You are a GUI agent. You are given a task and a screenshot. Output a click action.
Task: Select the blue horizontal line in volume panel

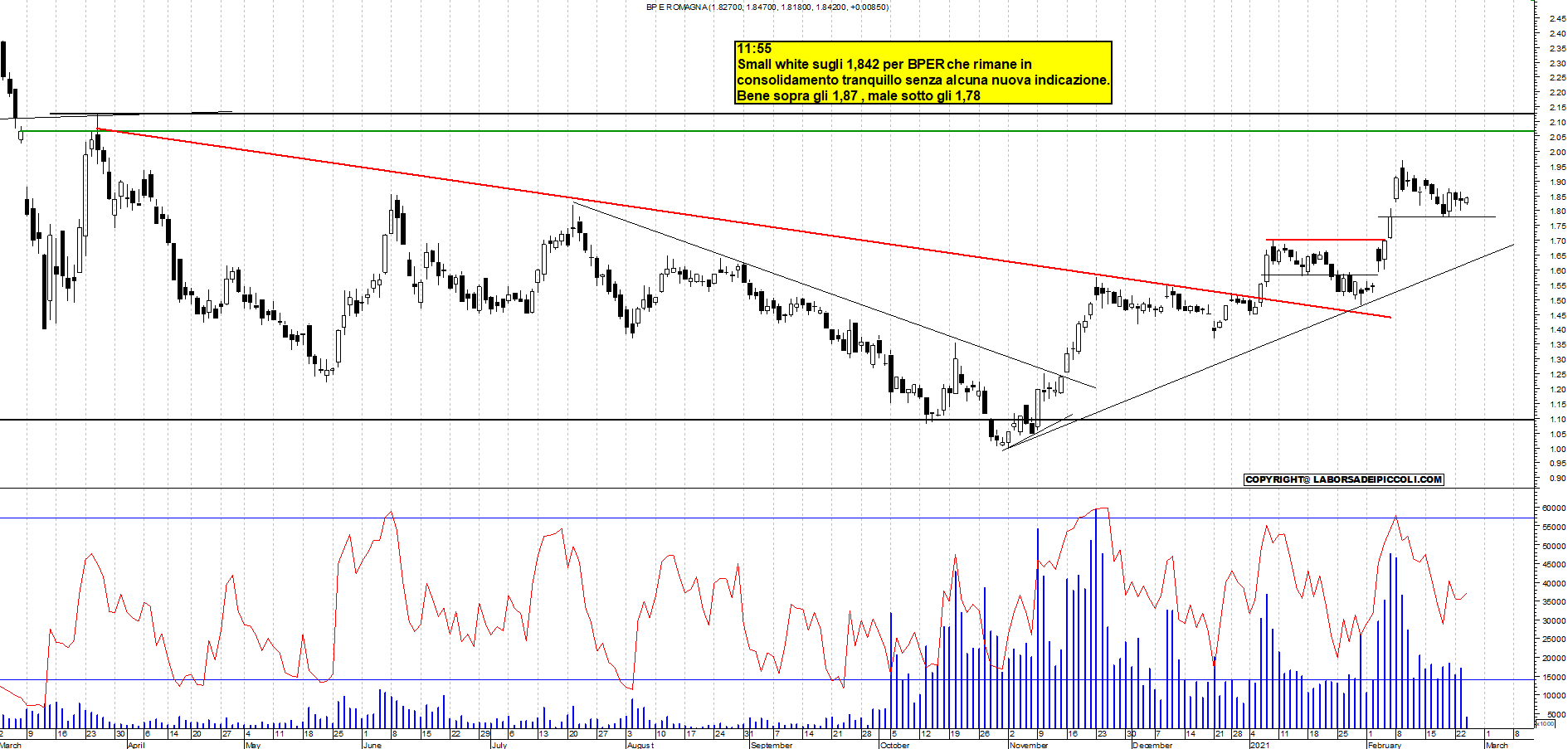point(767,518)
